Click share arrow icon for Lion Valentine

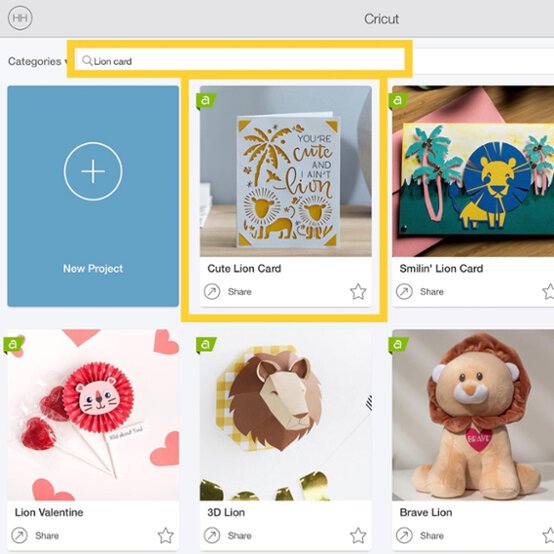pyautogui.click(x=19, y=535)
